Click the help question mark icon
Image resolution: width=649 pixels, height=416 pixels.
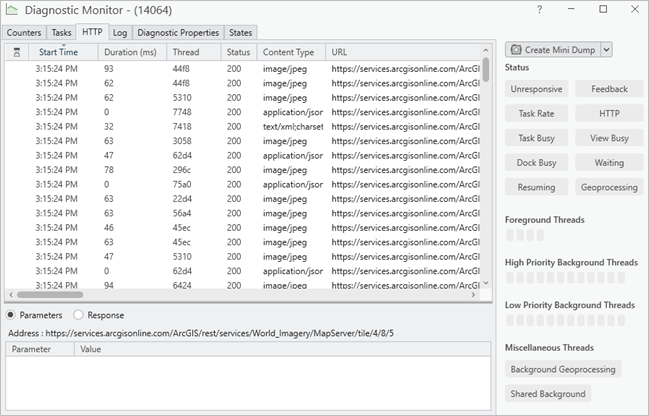pyautogui.click(x=540, y=9)
